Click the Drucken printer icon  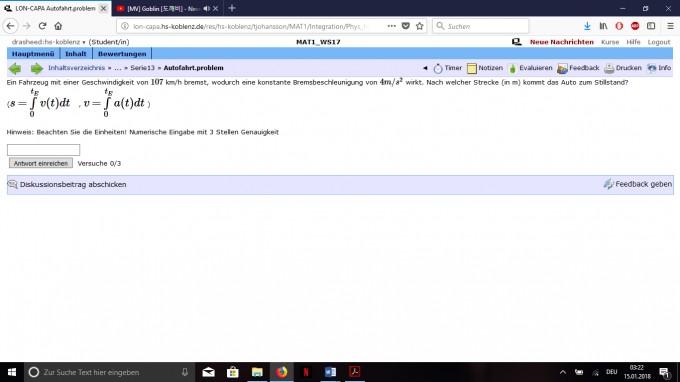coord(609,69)
